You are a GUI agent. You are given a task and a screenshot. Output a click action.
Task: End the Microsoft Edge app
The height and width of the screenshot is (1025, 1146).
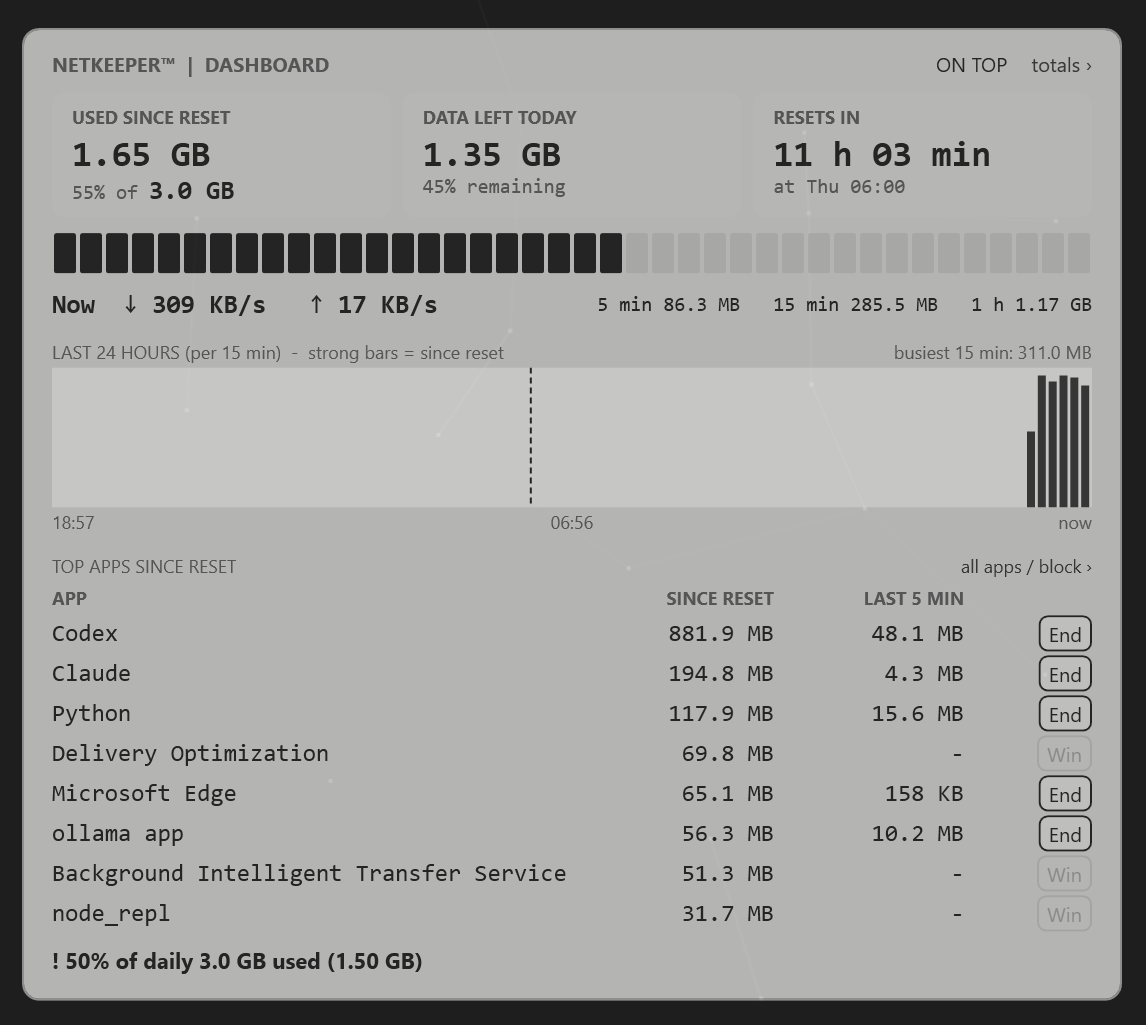pyautogui.click(x=1065, y=794)
